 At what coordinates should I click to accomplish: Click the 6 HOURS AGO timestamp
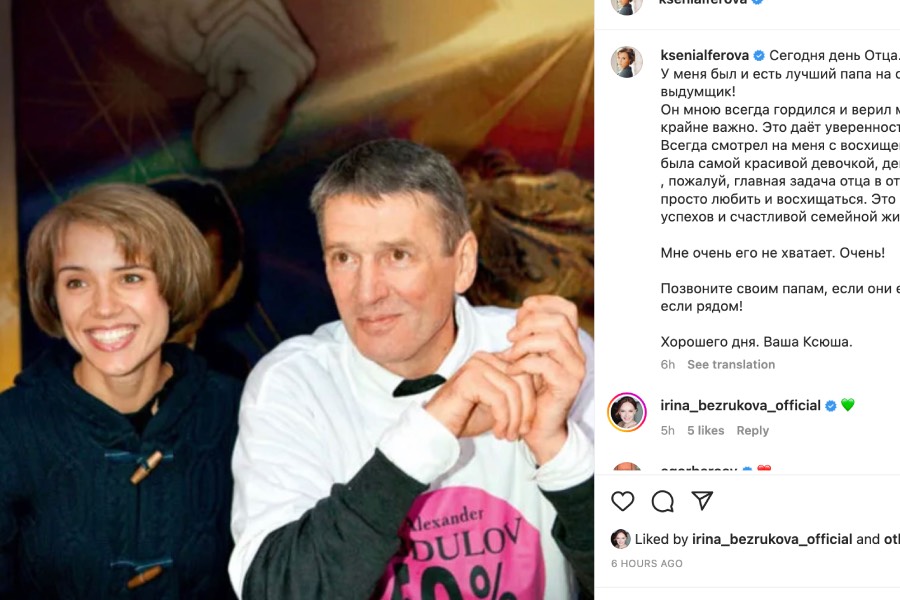click(647, 564)
